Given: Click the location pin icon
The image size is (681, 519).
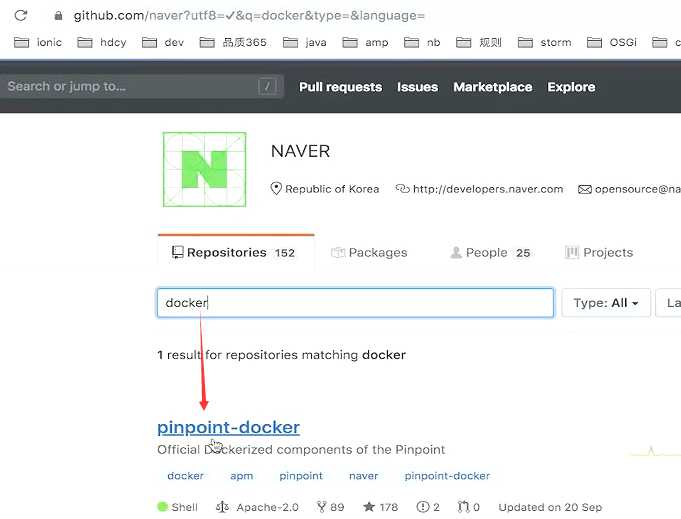Looking at the screenshot, I should pyautogui.click(x=276, y=188).
